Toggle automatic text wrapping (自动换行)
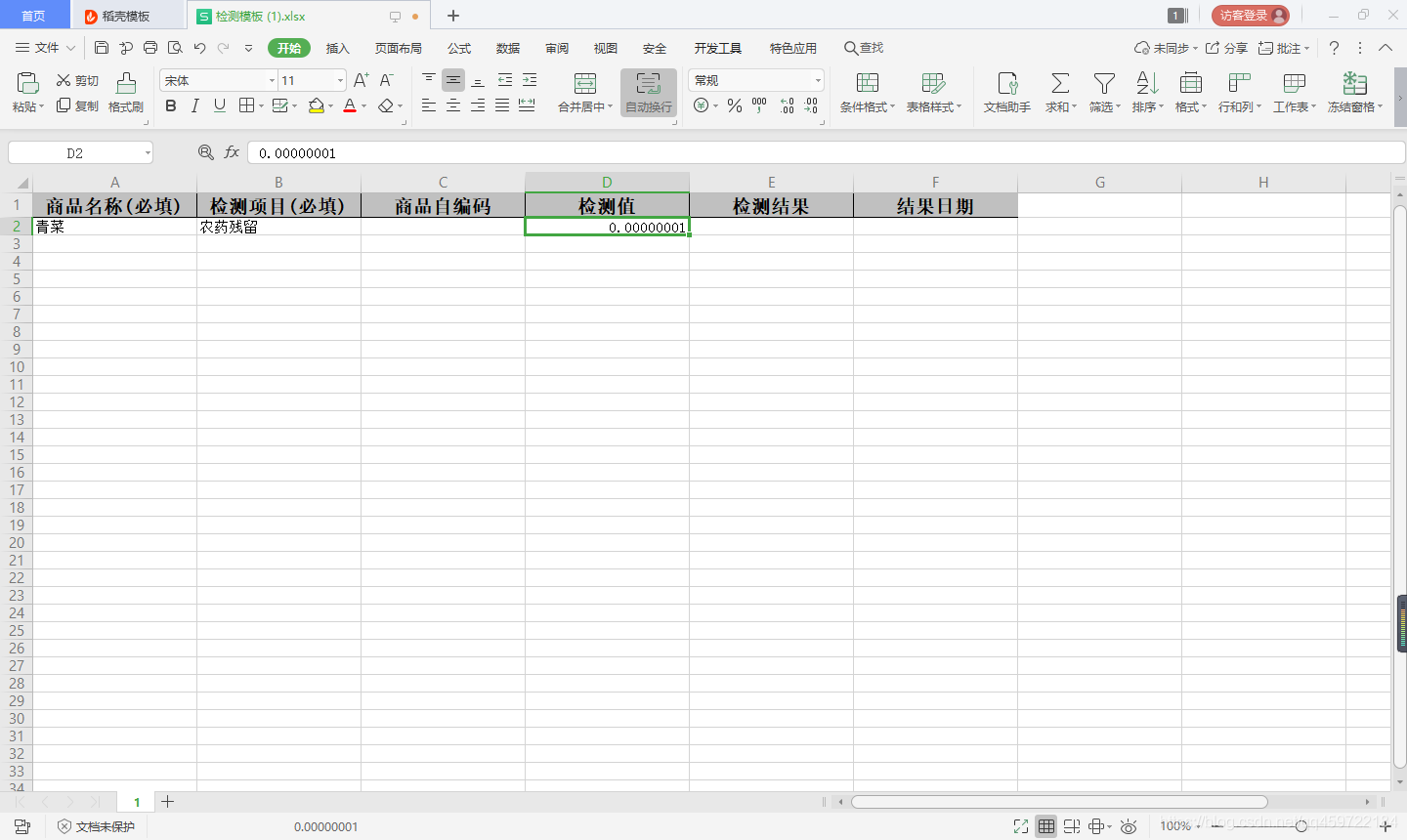The image size is (1407, 840). (647, 93)
